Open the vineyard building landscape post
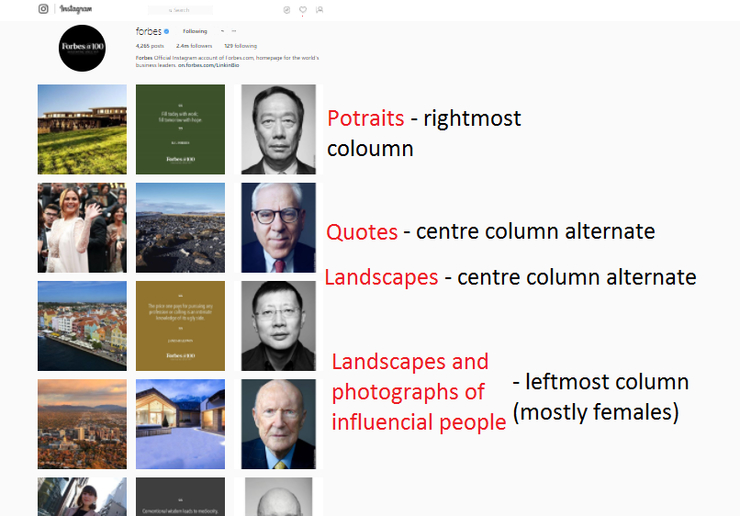740x516 pixels. coord(82,129)
